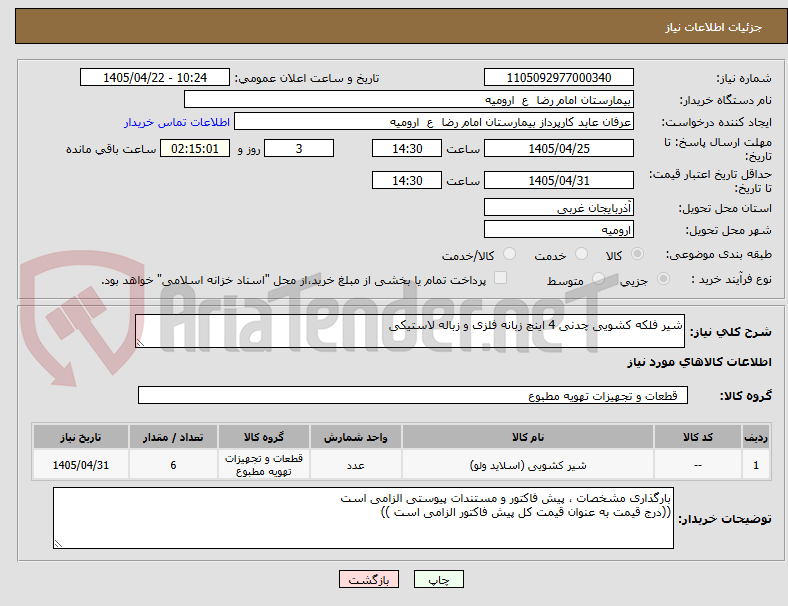Screen dimensions: 788x606
Task: Click the اطلاعات کالاهای مورد نیاز heading
Action: tap(699, 362)
